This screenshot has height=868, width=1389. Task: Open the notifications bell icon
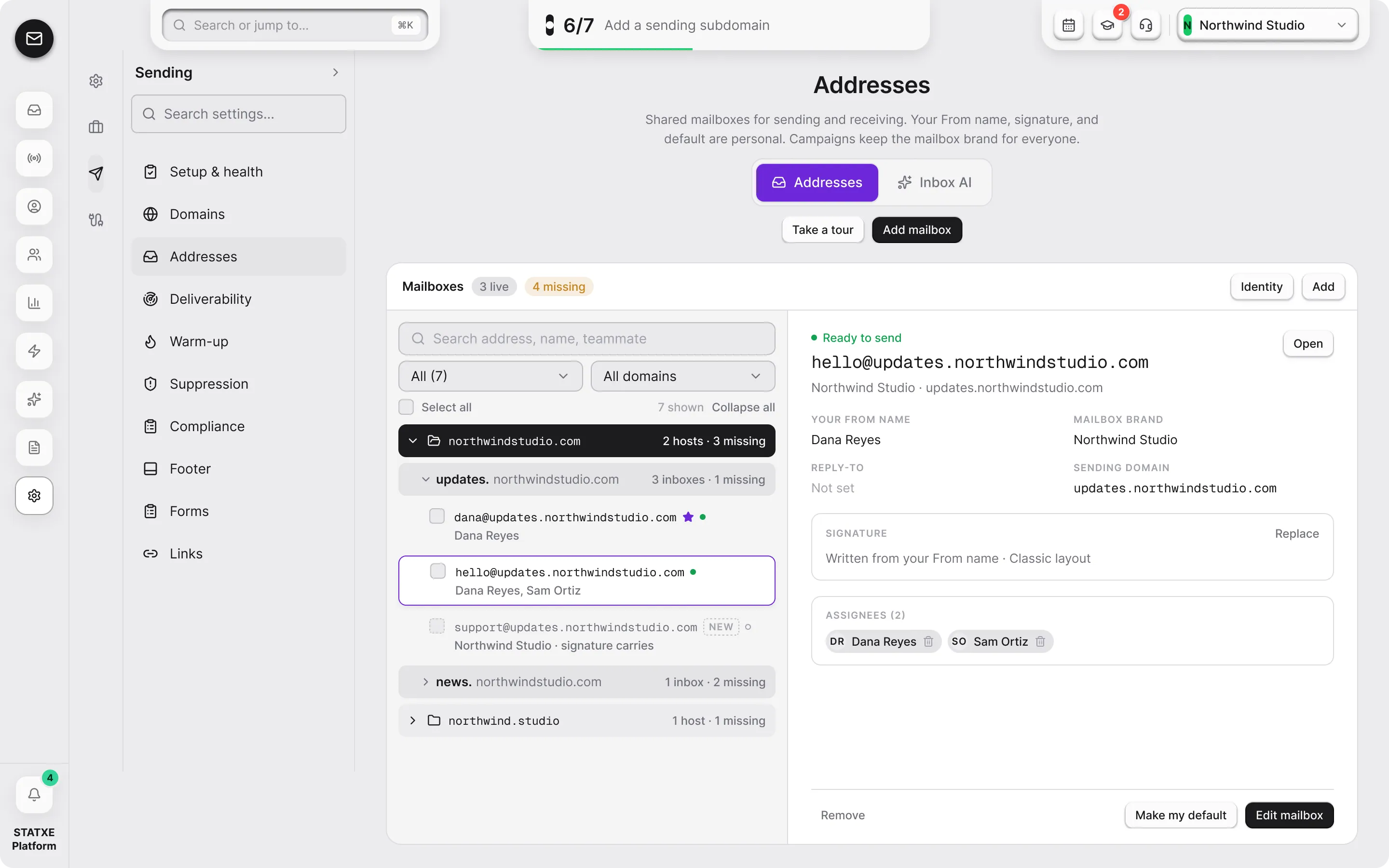point(34,795)
